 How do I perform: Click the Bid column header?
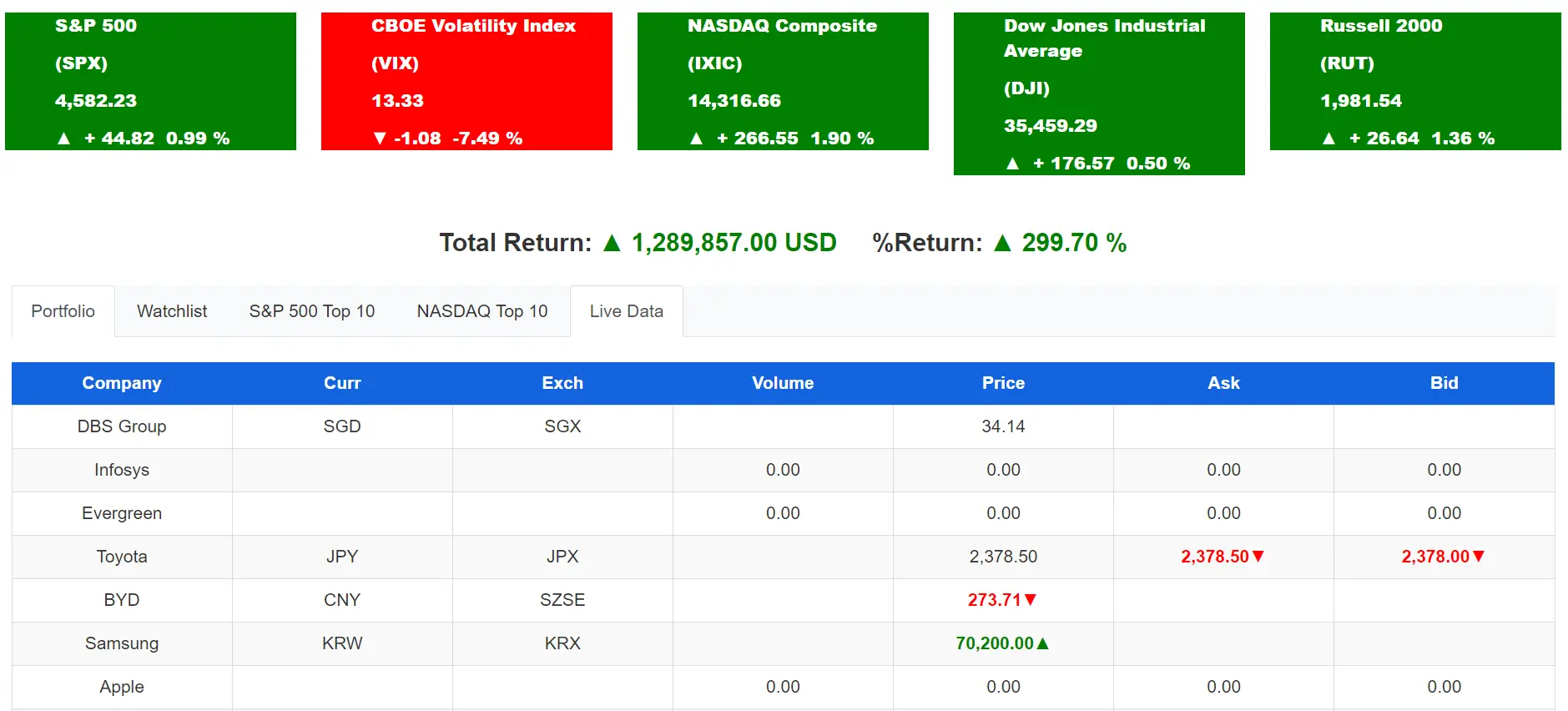pos(1444,383)
